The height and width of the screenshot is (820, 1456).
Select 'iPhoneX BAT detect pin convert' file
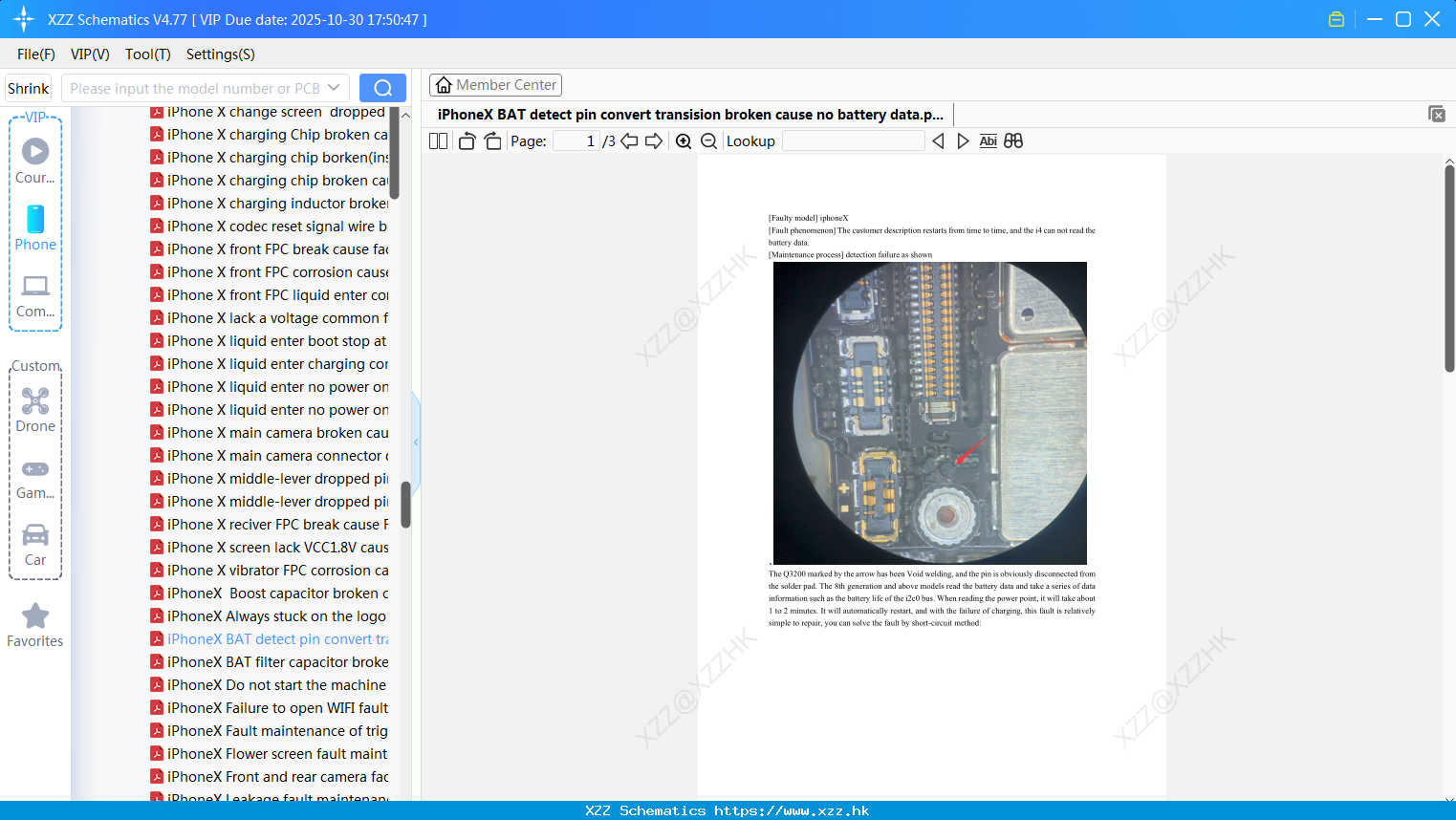[270, 639]
